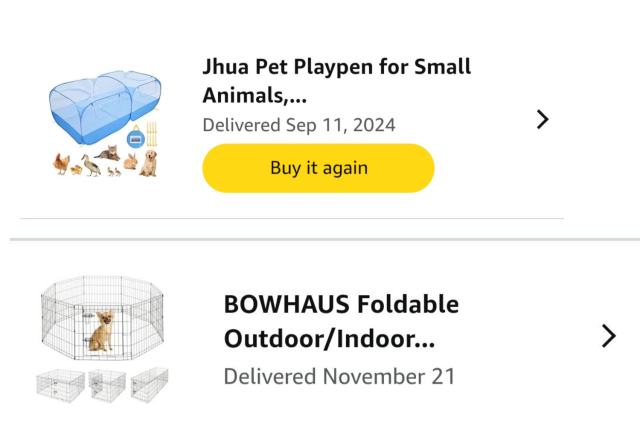Open the Jhua Pet Playpen title link
Viewport: 640px width, 429px height.
[336, 81]
